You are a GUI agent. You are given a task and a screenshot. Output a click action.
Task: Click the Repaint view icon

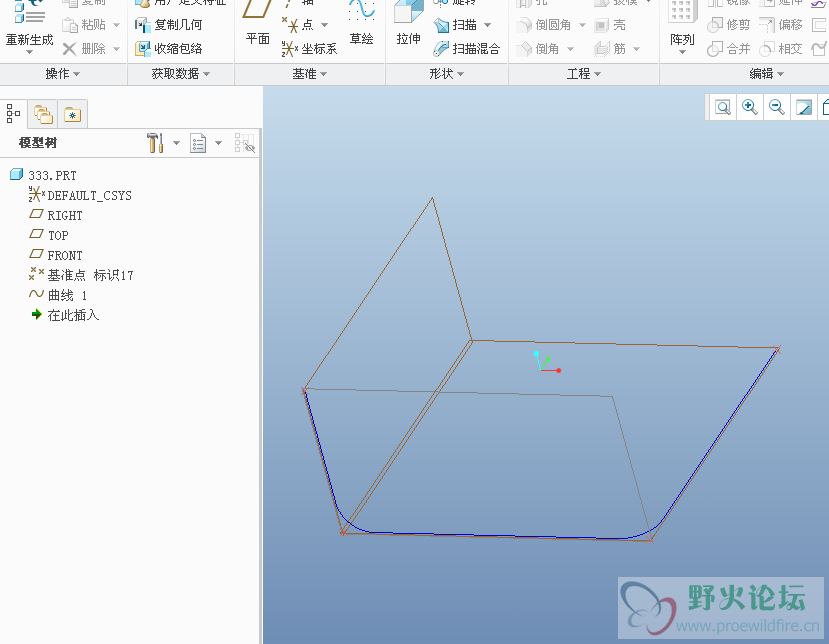tap(804, 107)
